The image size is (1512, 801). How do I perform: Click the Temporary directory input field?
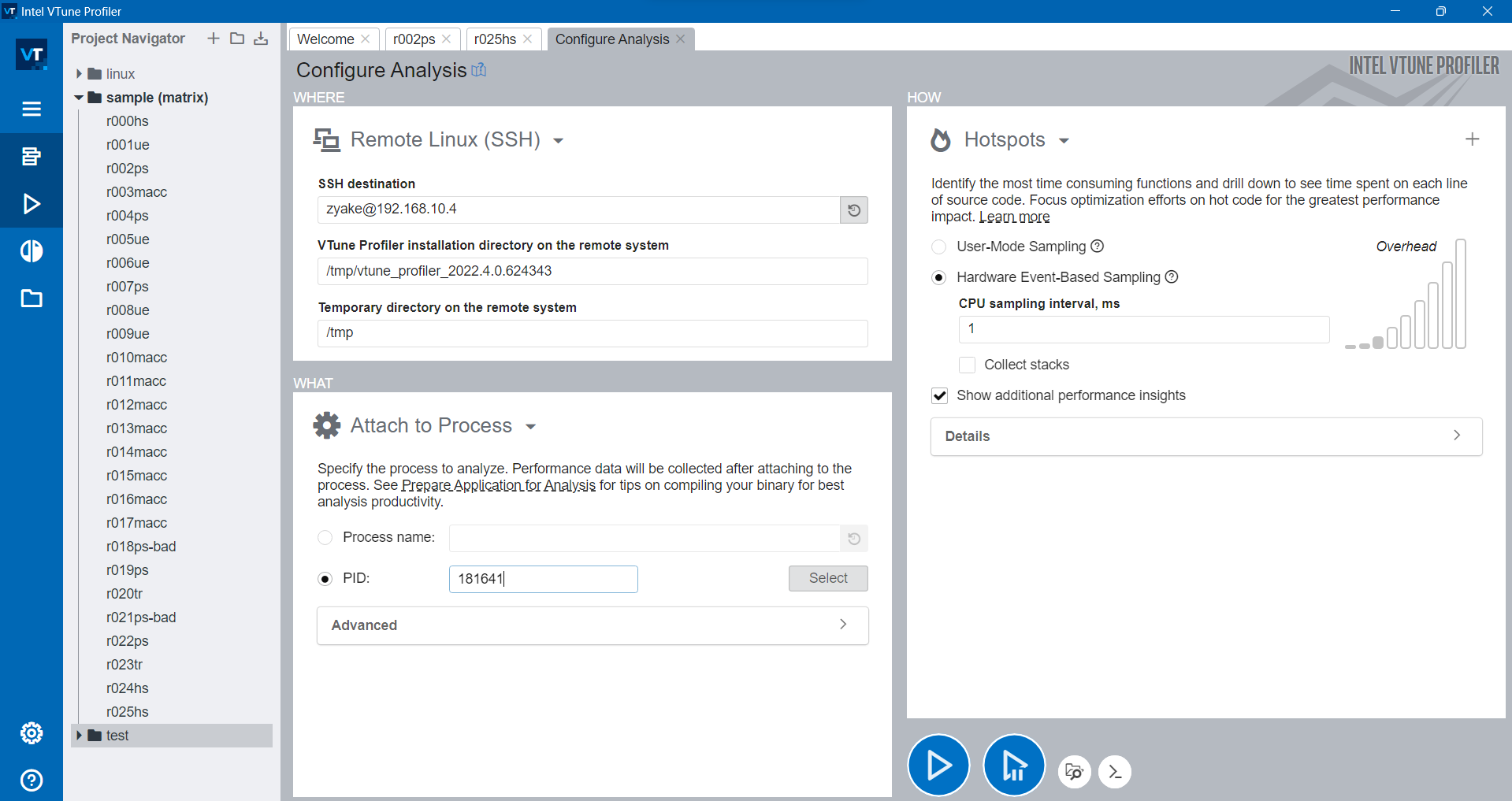593,333
